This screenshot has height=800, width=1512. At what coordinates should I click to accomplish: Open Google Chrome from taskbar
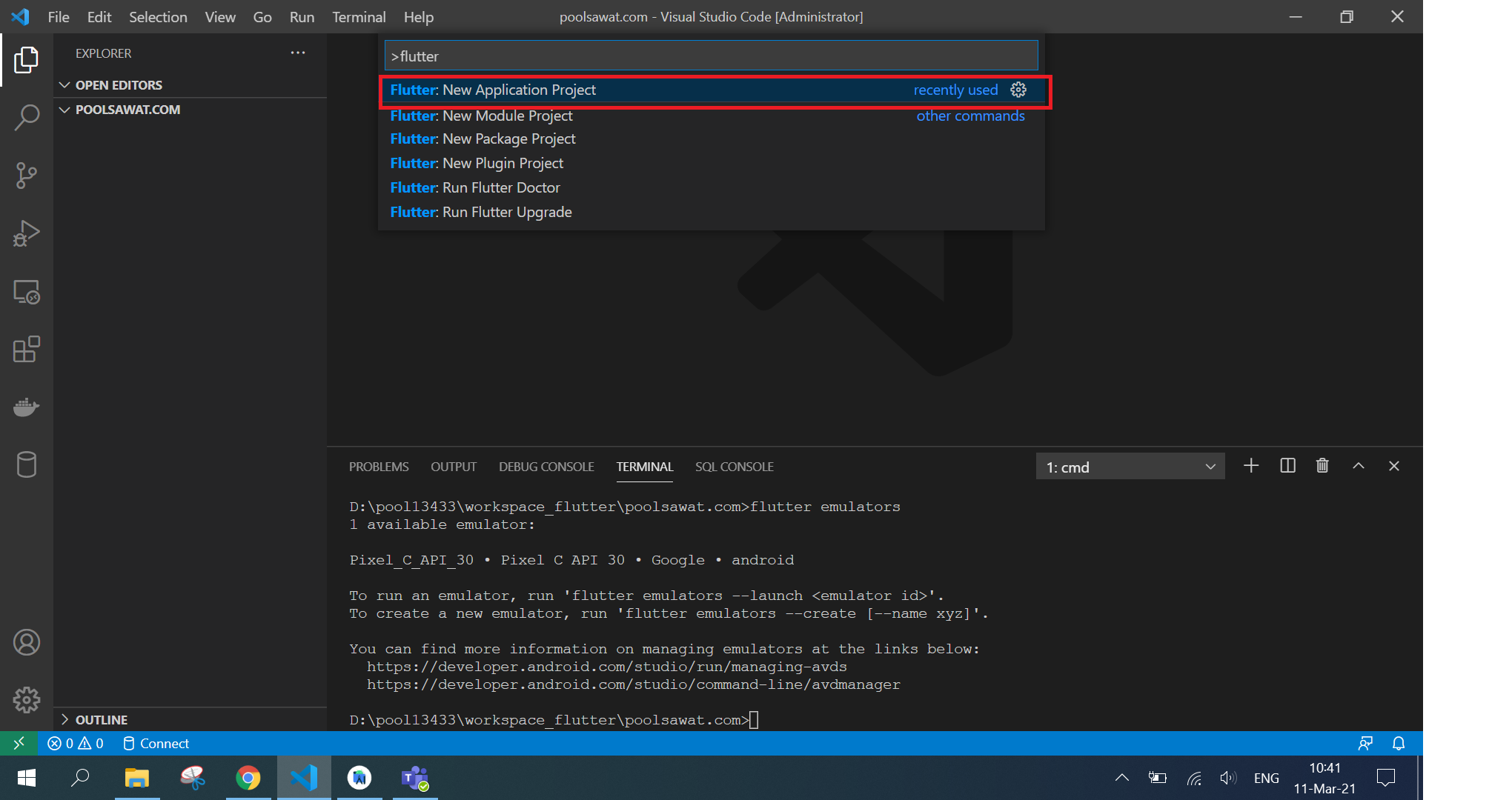click(248, 778)
